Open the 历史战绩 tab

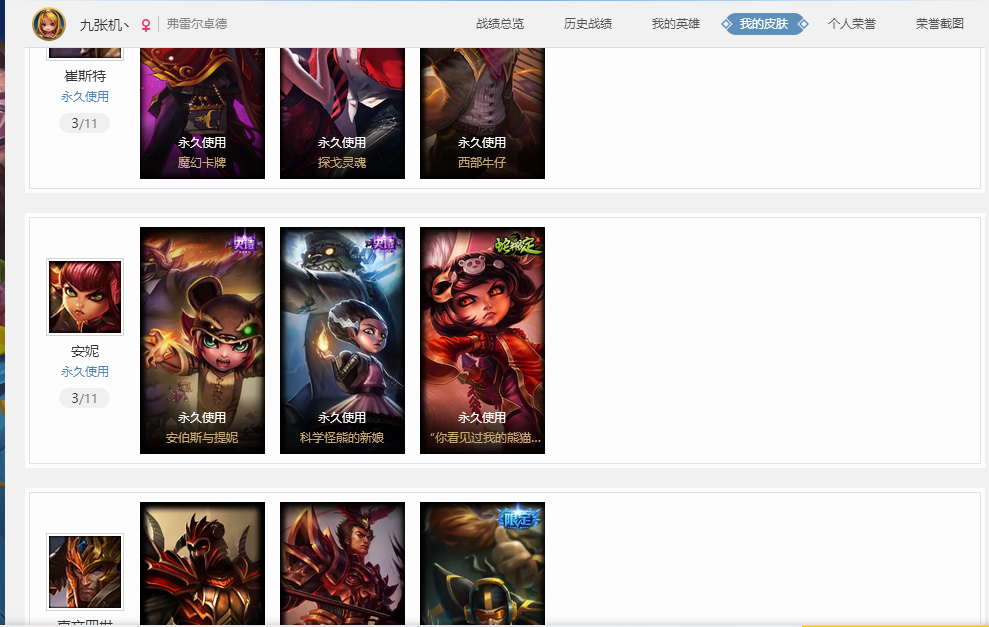588,24
